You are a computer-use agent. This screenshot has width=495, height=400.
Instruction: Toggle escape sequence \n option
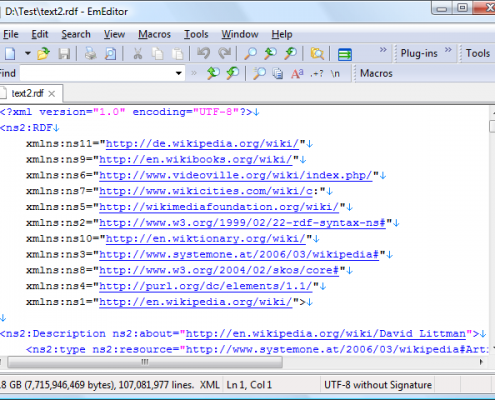point(335,73)
